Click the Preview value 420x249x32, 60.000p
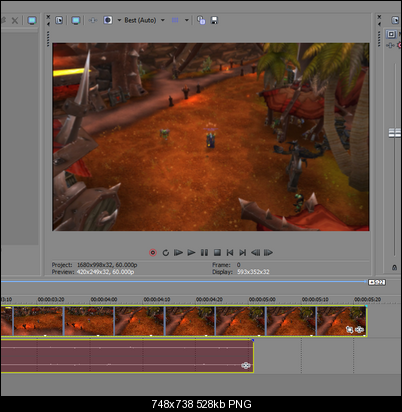The height and width of the screenshot is (412, 402). 105,272
